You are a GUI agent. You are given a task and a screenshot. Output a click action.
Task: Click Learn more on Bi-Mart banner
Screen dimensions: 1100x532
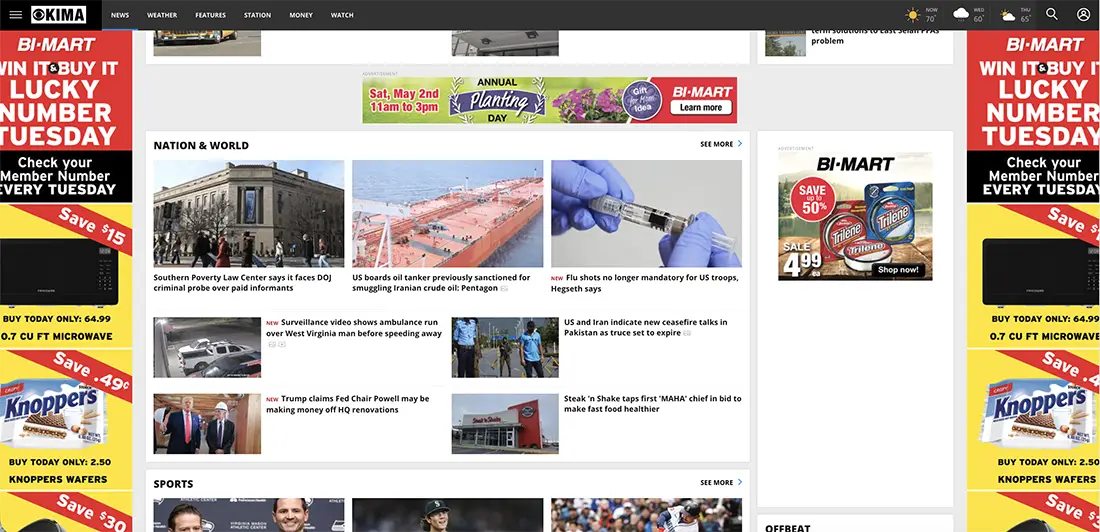(701, 107)
